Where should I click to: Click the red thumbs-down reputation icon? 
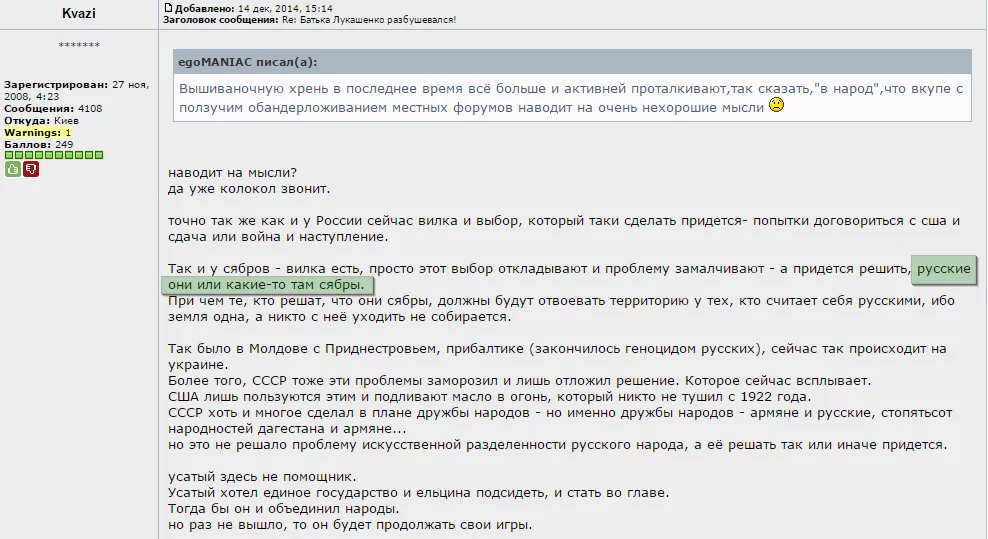pyautogui.click(x=31, y=169)
